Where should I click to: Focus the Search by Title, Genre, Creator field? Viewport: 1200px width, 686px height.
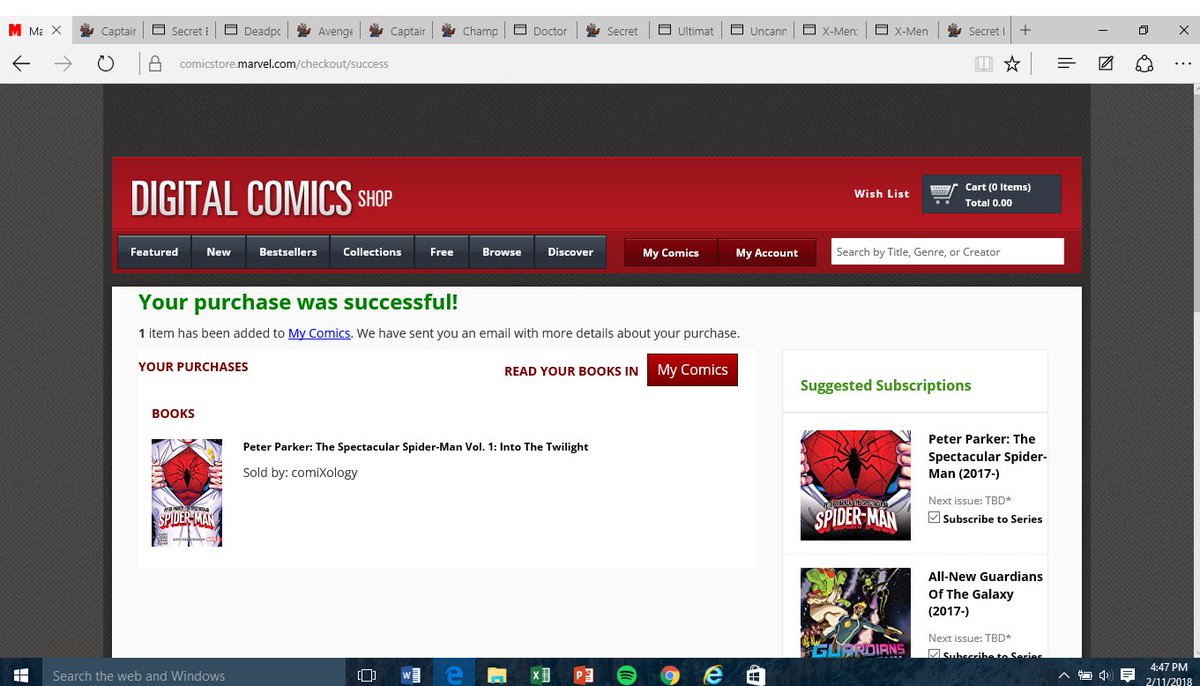point(947,252)
